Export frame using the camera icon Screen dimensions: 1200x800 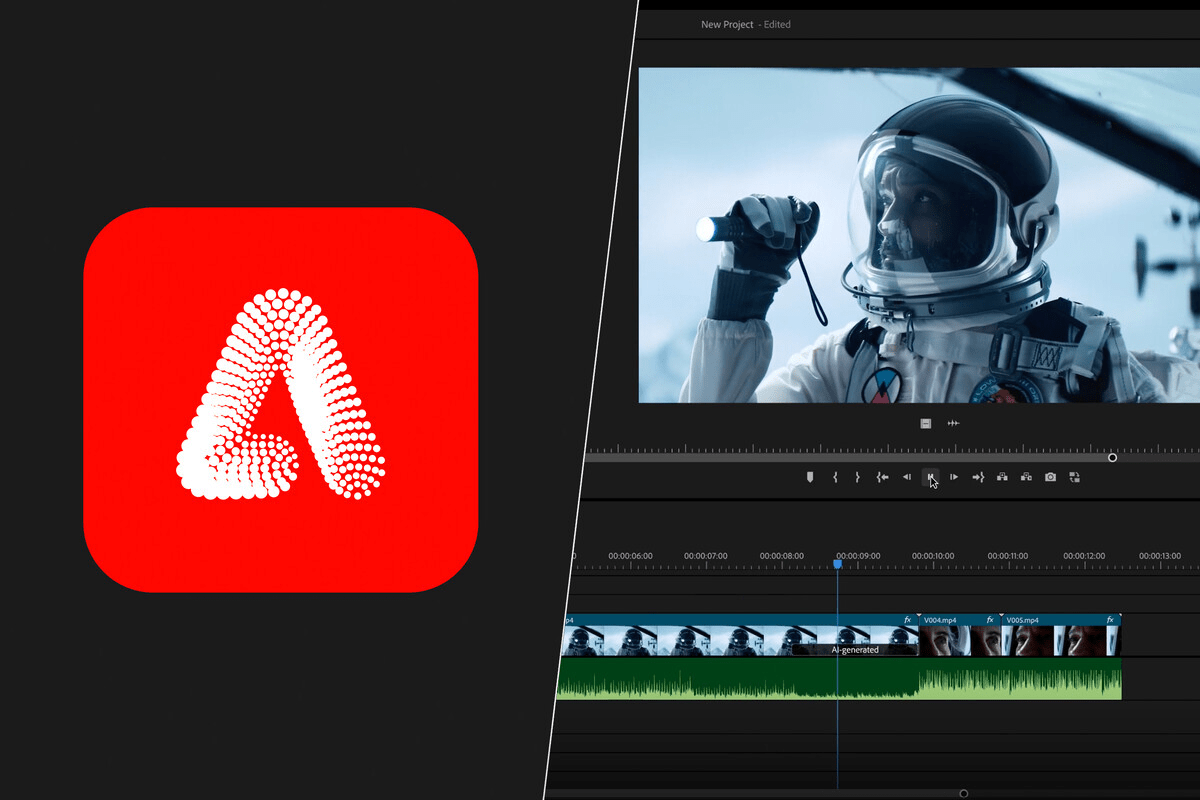point(1050,478)
